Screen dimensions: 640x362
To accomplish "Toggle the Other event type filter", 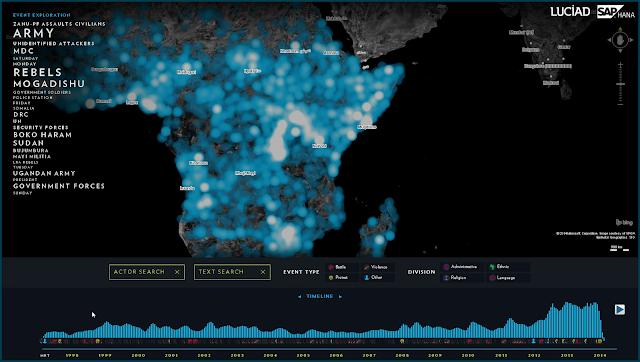I will [x=378, y=278].
